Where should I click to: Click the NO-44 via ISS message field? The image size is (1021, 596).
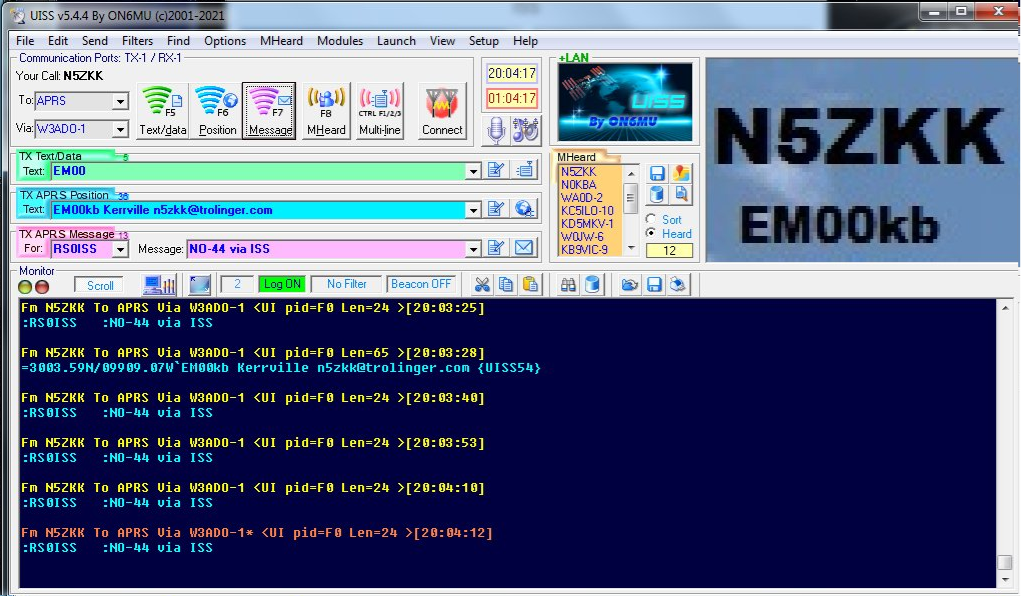(326, 249)
